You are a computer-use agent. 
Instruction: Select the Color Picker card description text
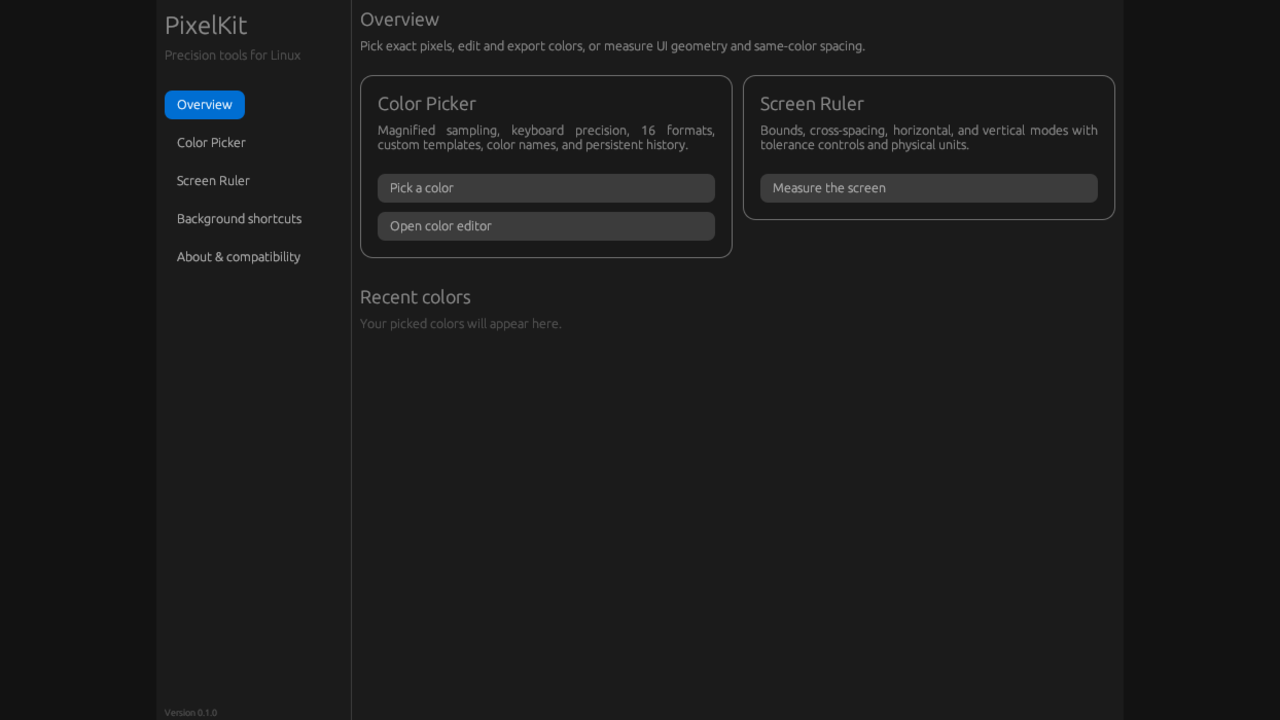coord(546,138)
